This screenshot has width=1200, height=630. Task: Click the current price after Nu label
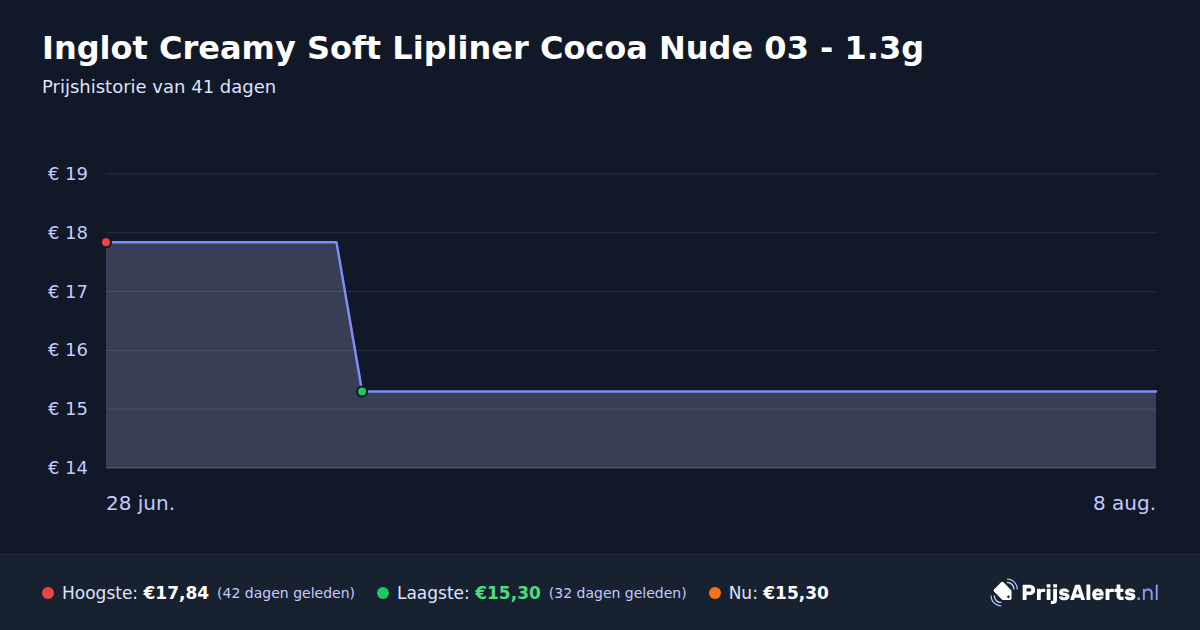(x=796, y=593)
